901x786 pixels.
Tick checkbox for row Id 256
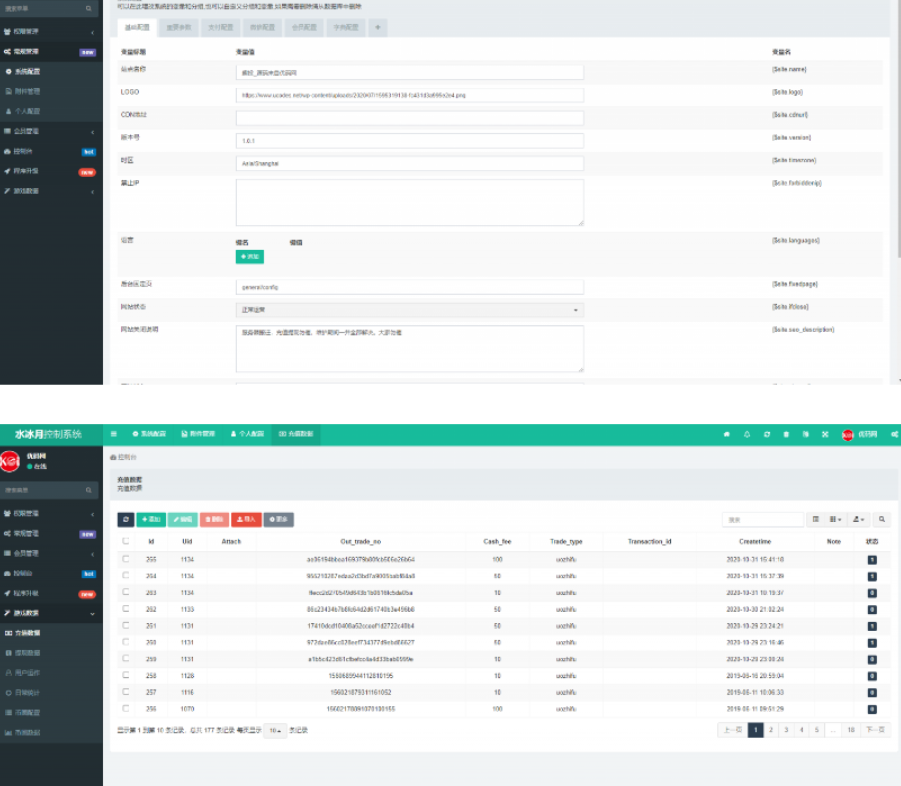tap(125, 709)
